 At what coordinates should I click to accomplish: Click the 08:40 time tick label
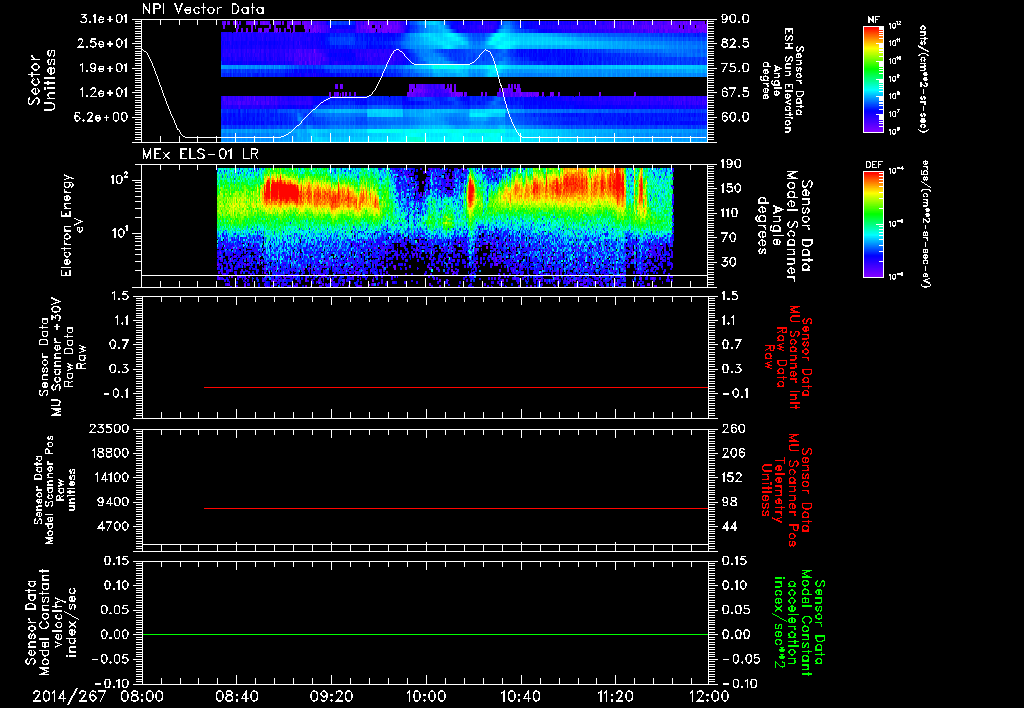(236, 697)
